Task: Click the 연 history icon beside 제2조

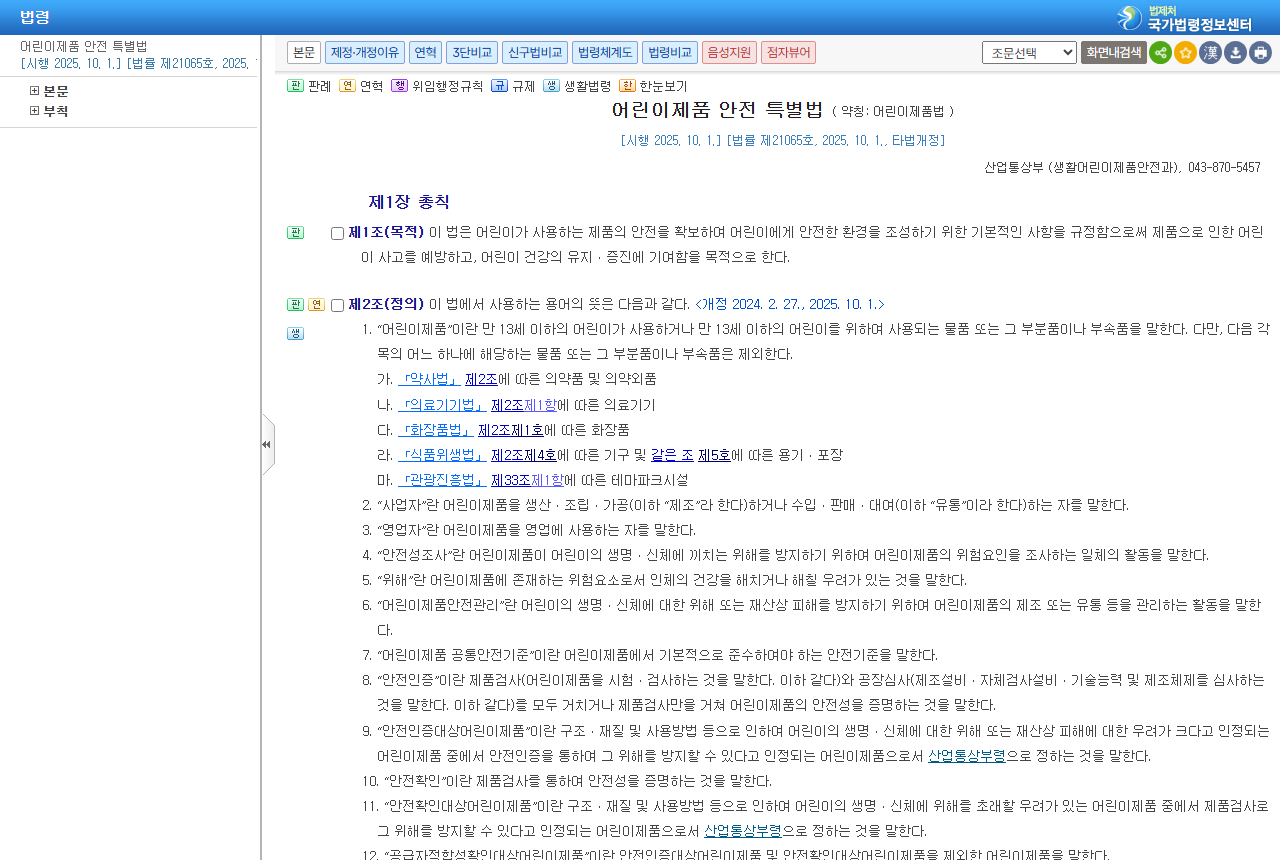Action: coord(316,305)
